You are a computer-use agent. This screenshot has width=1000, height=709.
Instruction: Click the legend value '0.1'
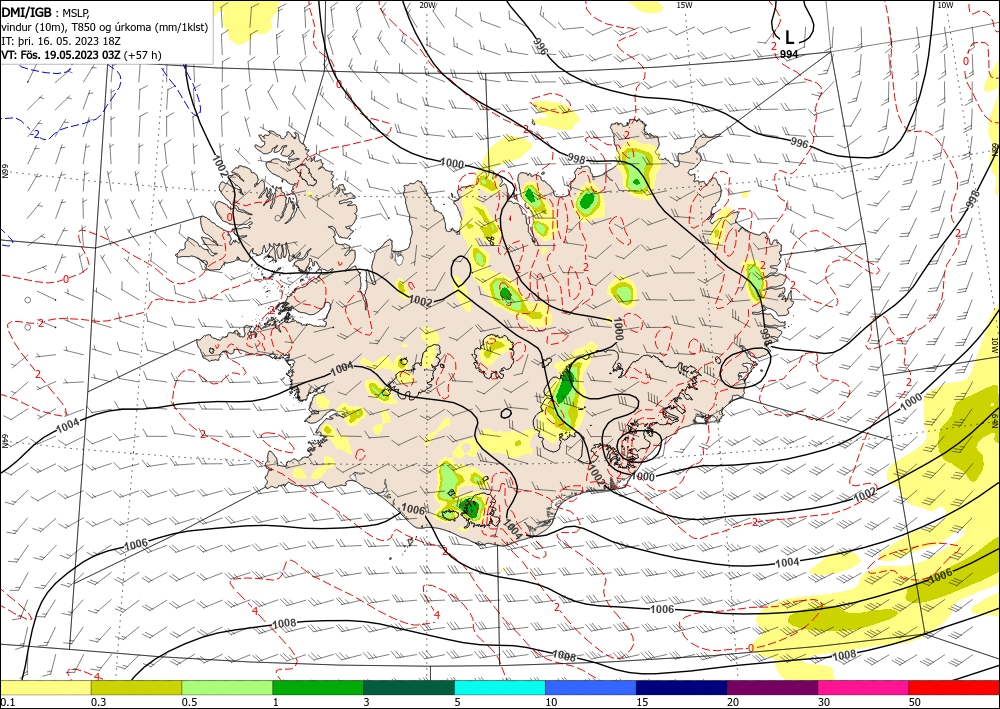[8, 702]
